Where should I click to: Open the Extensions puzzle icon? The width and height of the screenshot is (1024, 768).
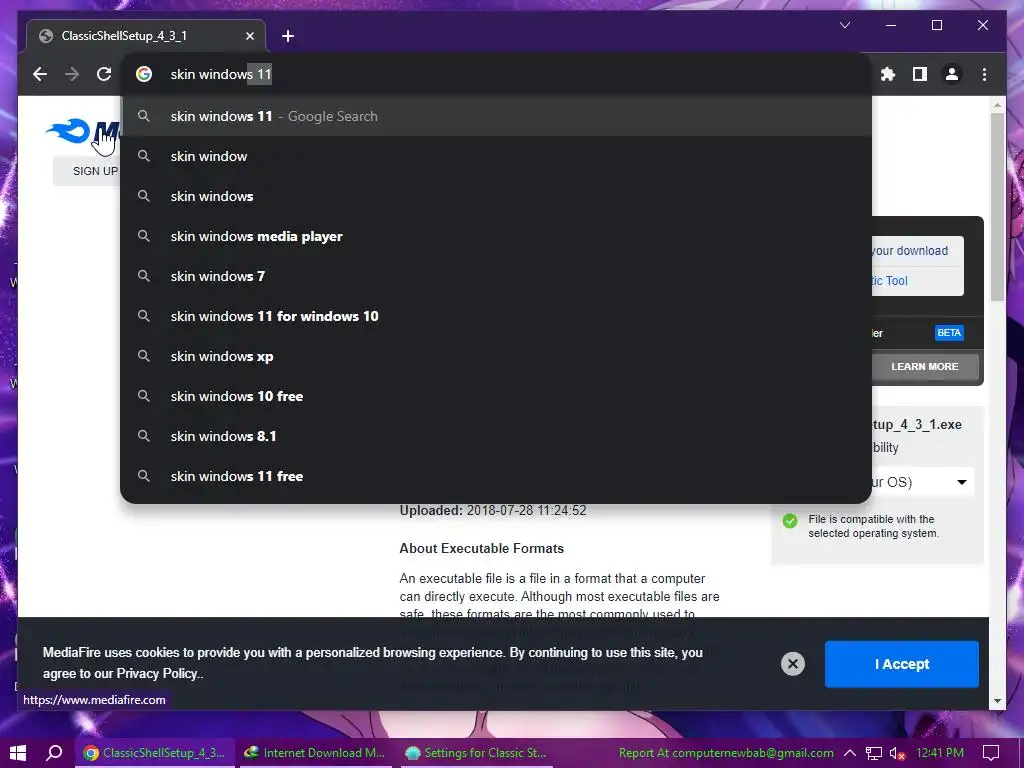point(888,74)
